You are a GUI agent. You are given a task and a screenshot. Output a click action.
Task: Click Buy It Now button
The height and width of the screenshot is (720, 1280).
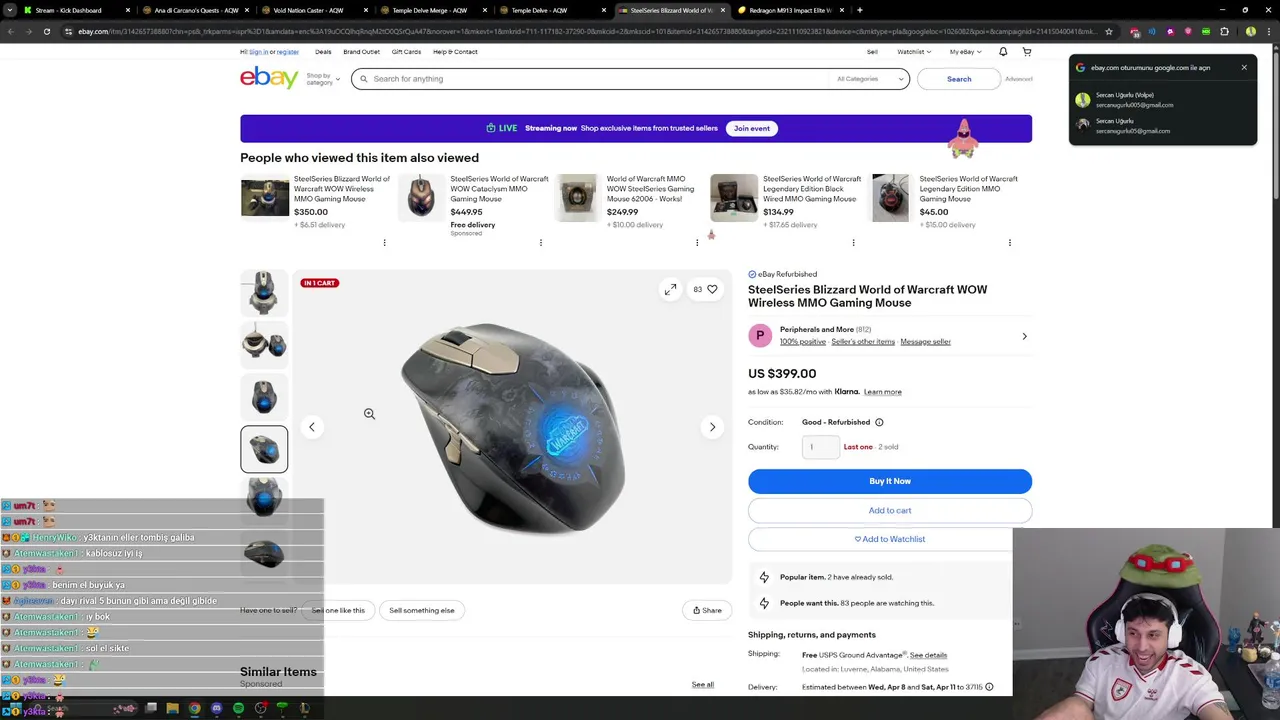889,481
